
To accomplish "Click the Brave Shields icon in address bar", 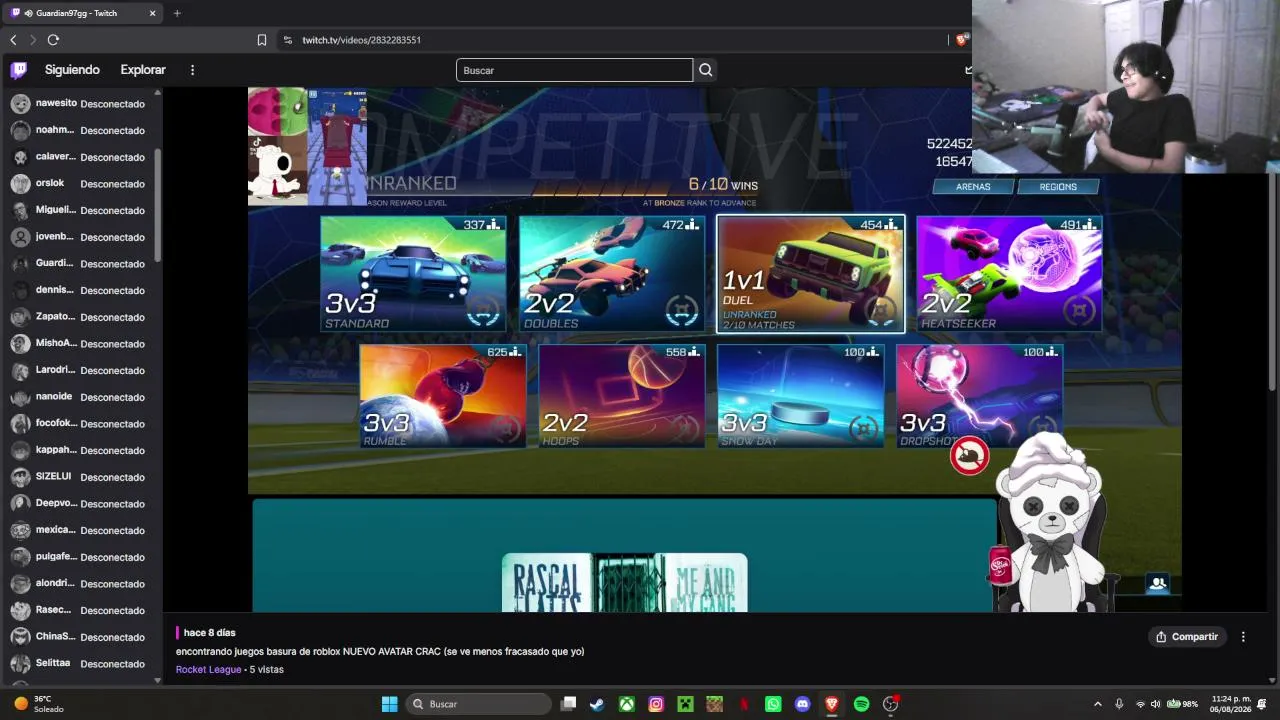I will pos(961,40).
